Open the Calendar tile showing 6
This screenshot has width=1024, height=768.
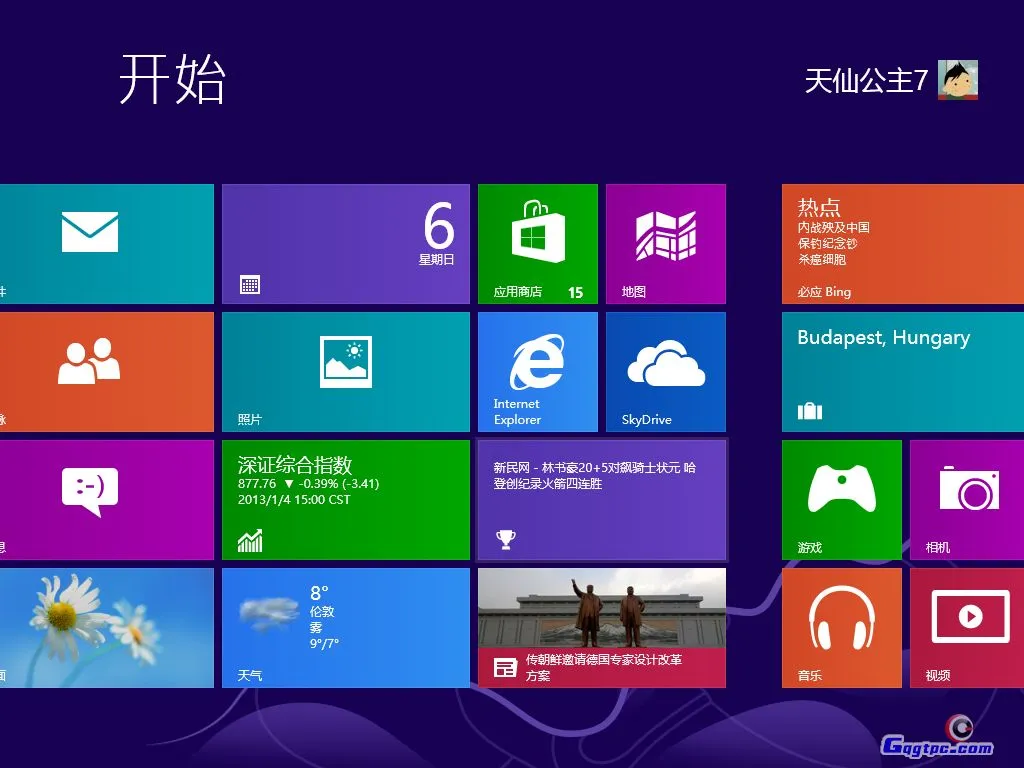click(345, 243)
